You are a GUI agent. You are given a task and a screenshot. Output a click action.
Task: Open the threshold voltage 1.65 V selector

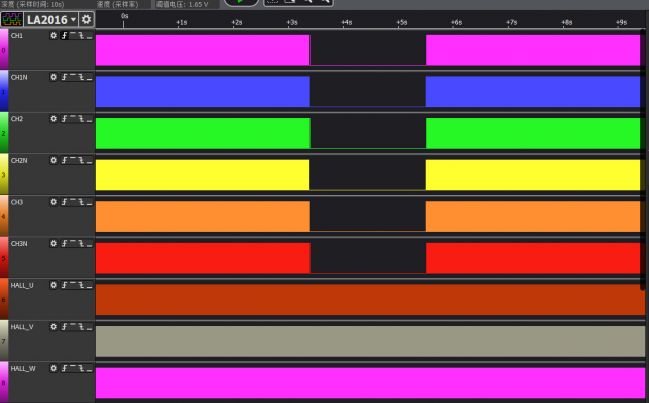[x=182, y=4]
